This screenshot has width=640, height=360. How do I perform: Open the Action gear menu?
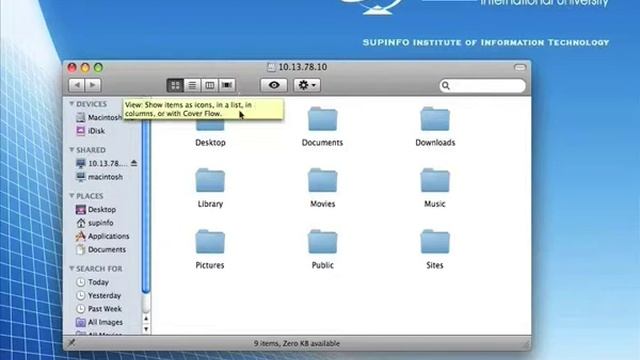[x=307, y=85]
